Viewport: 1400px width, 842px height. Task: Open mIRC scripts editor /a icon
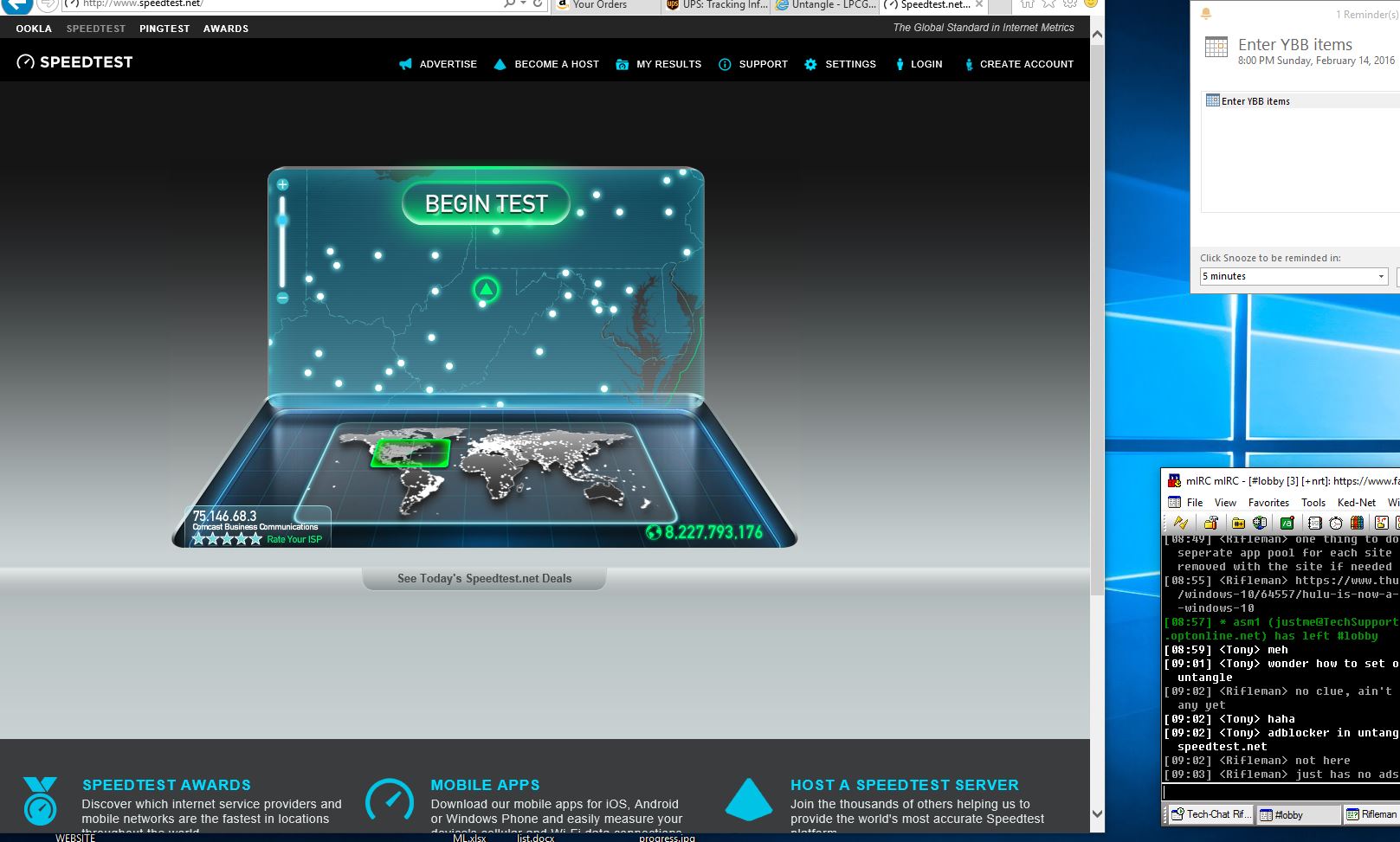[x=1287, y=523]
